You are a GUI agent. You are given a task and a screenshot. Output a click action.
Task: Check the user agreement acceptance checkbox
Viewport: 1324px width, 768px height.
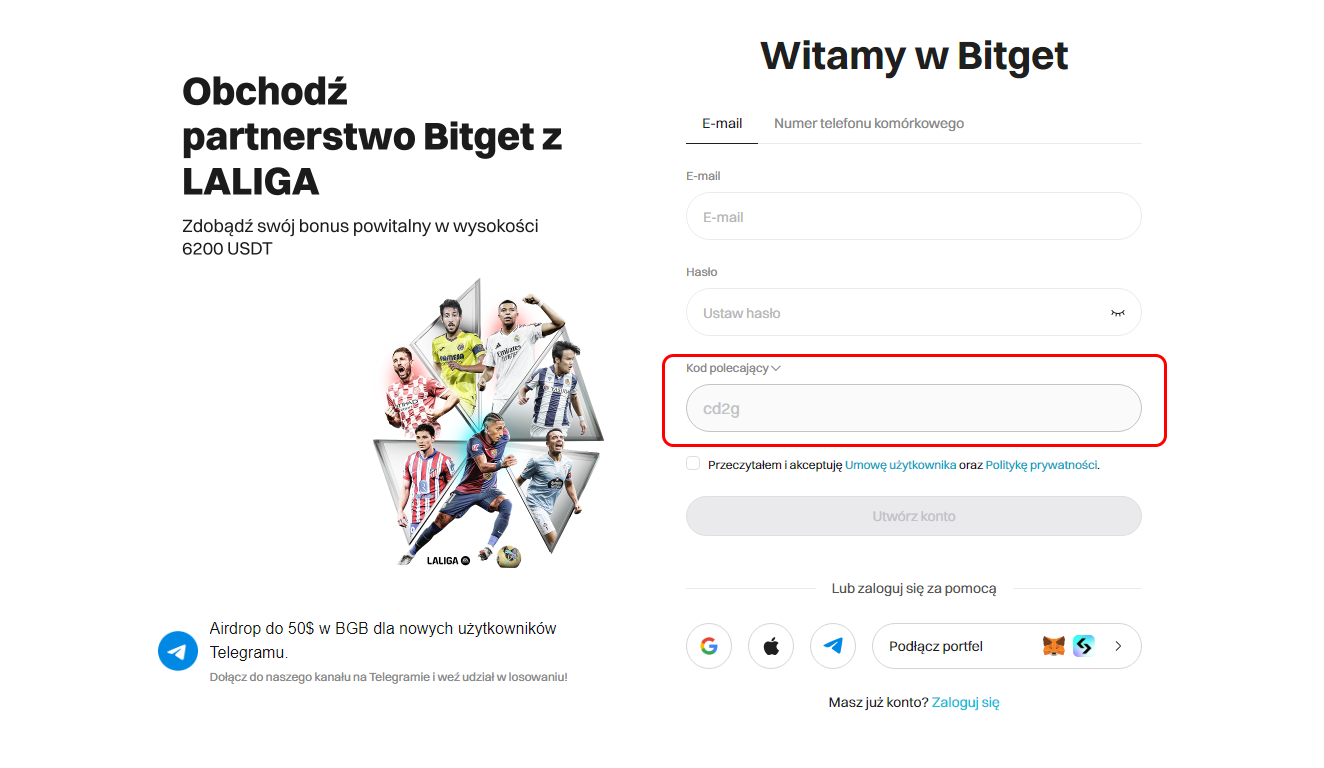coord(693,463)
